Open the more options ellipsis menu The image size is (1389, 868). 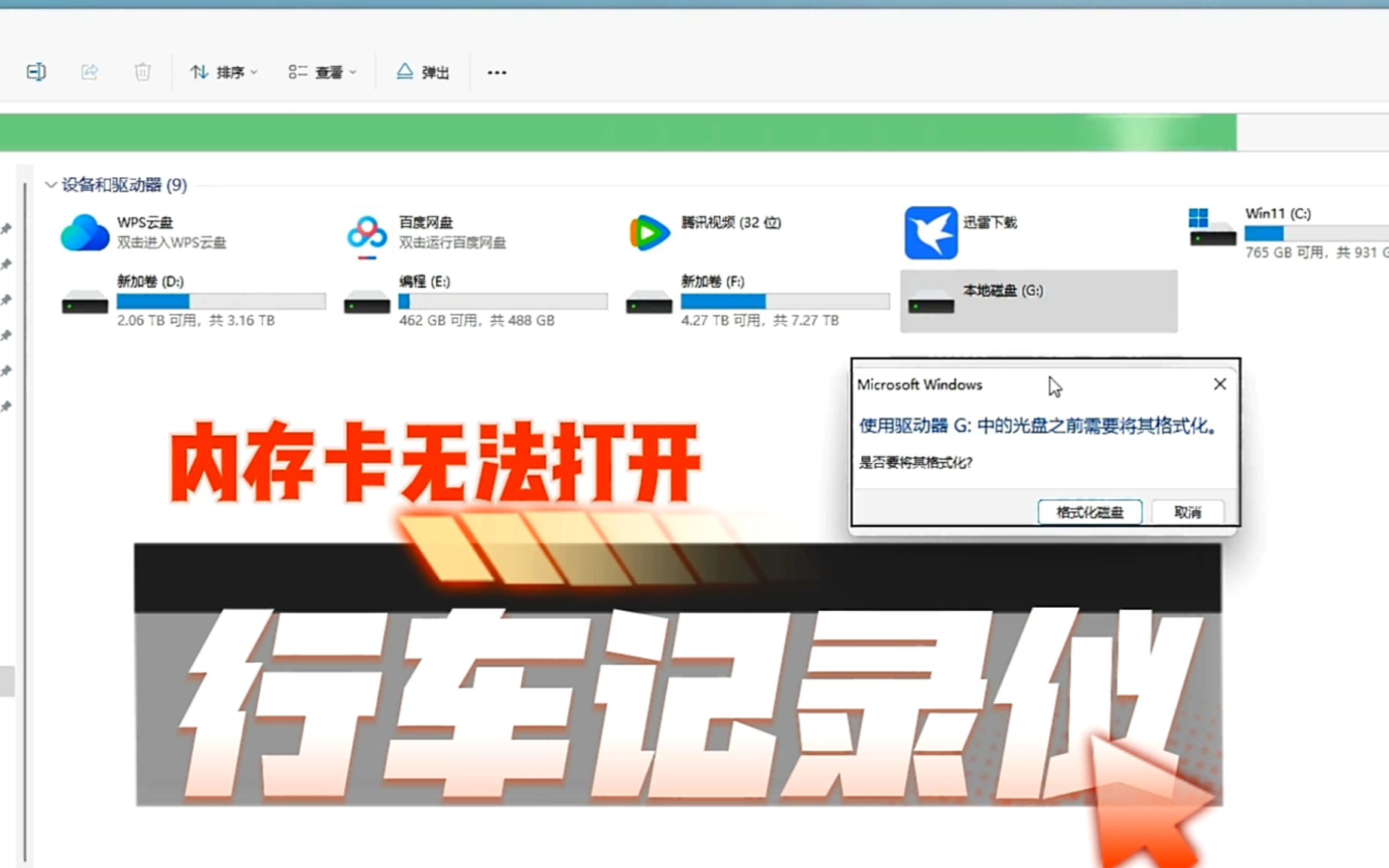(497, 72)
